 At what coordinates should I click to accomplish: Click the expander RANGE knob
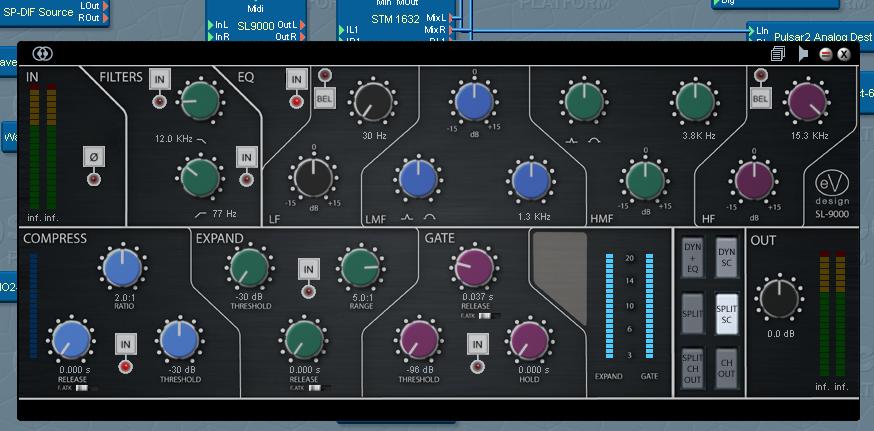[x=360, y=268]
